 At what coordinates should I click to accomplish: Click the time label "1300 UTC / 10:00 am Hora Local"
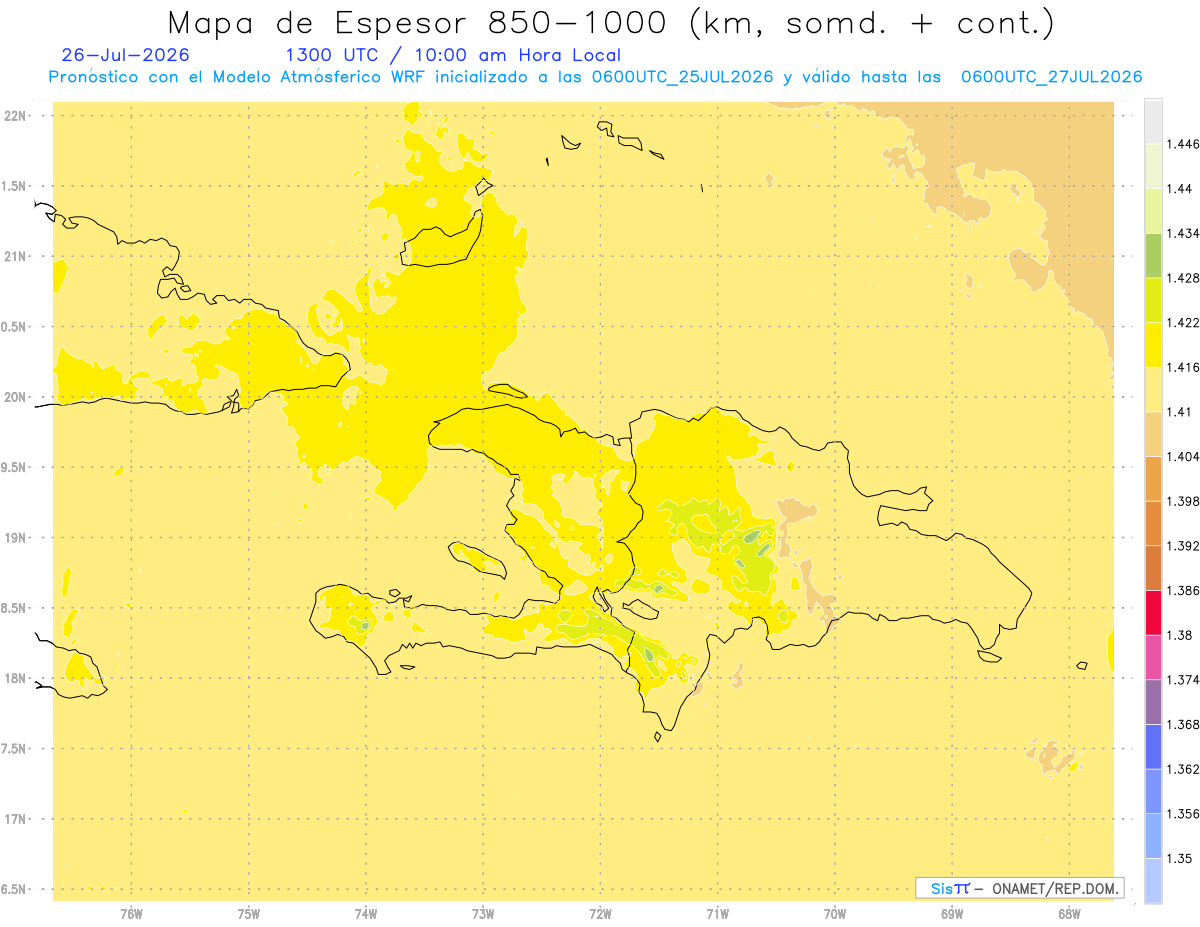coord(453,55)
